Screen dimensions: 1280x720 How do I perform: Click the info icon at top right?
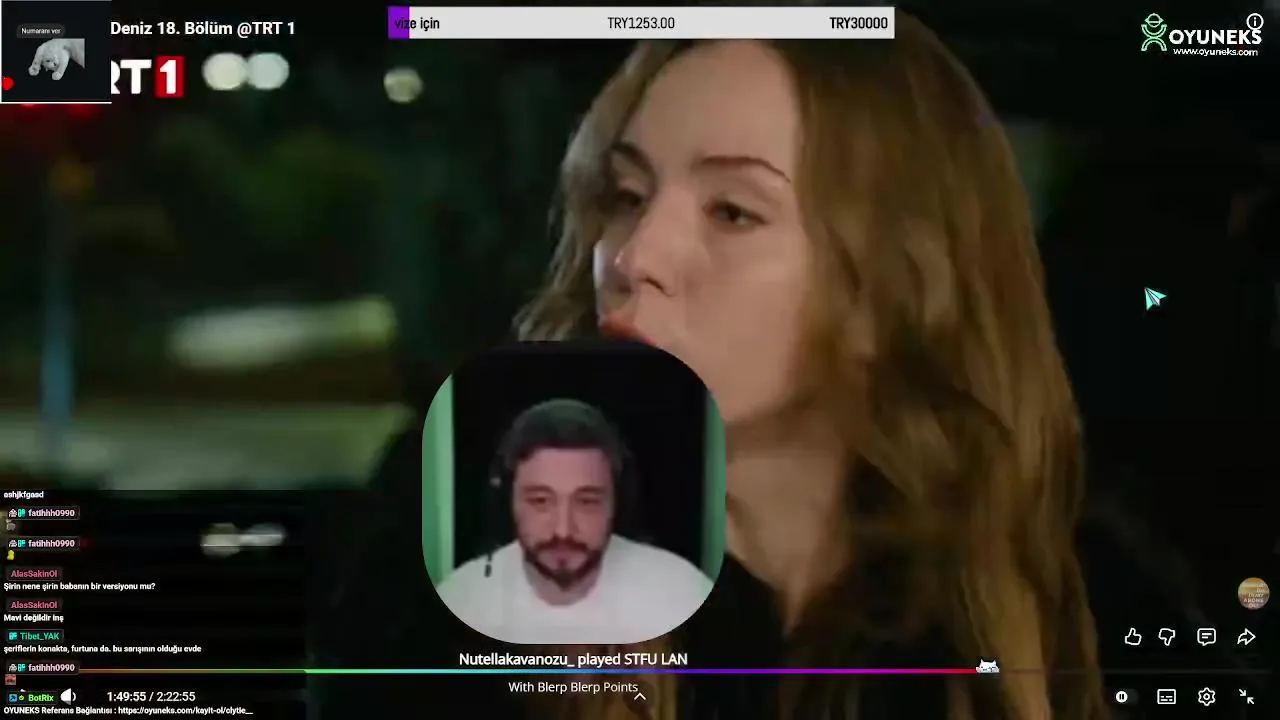[x=1255, y=21]
